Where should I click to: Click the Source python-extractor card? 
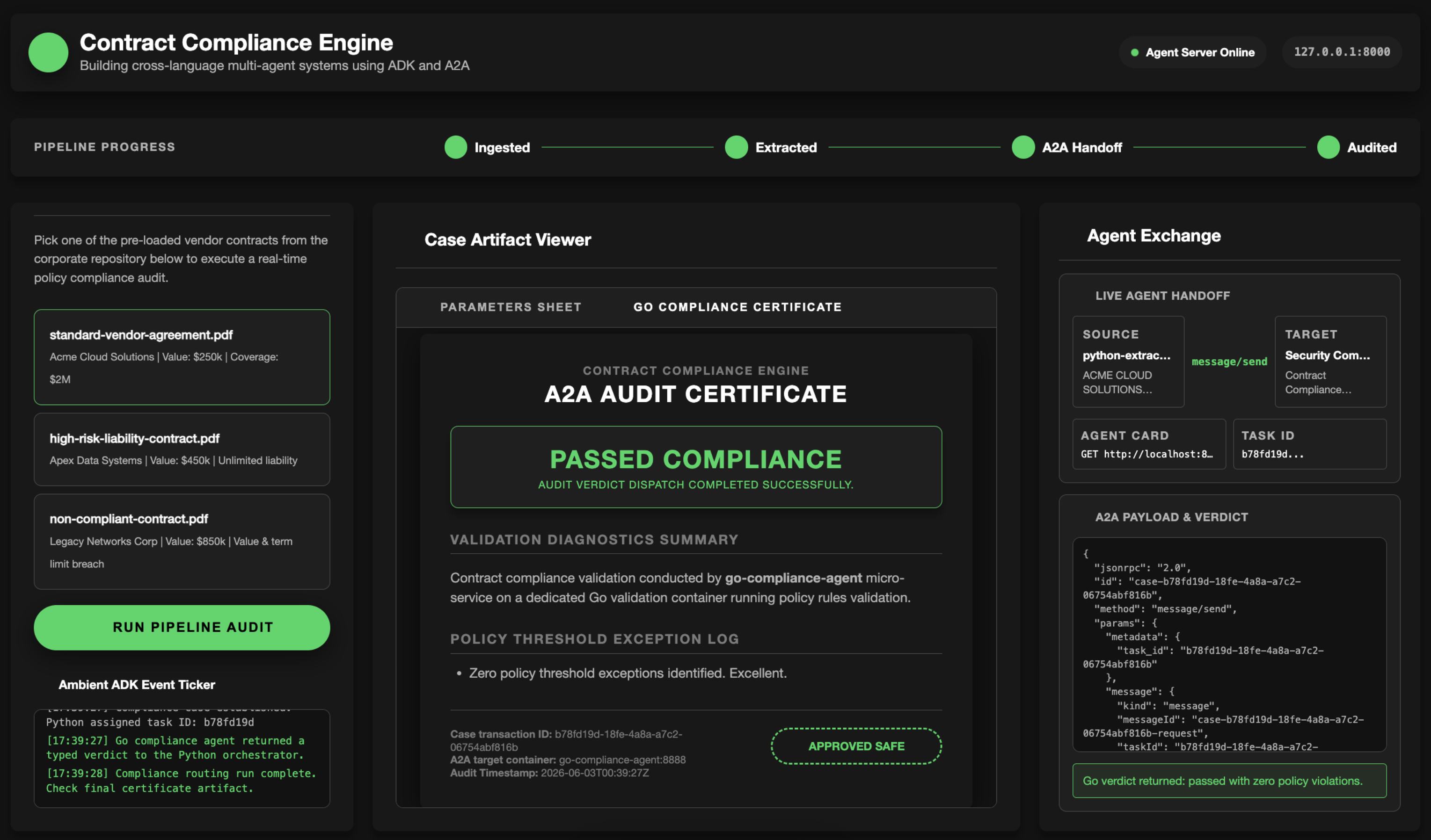pyautogui.click(x=1128, y=362)
